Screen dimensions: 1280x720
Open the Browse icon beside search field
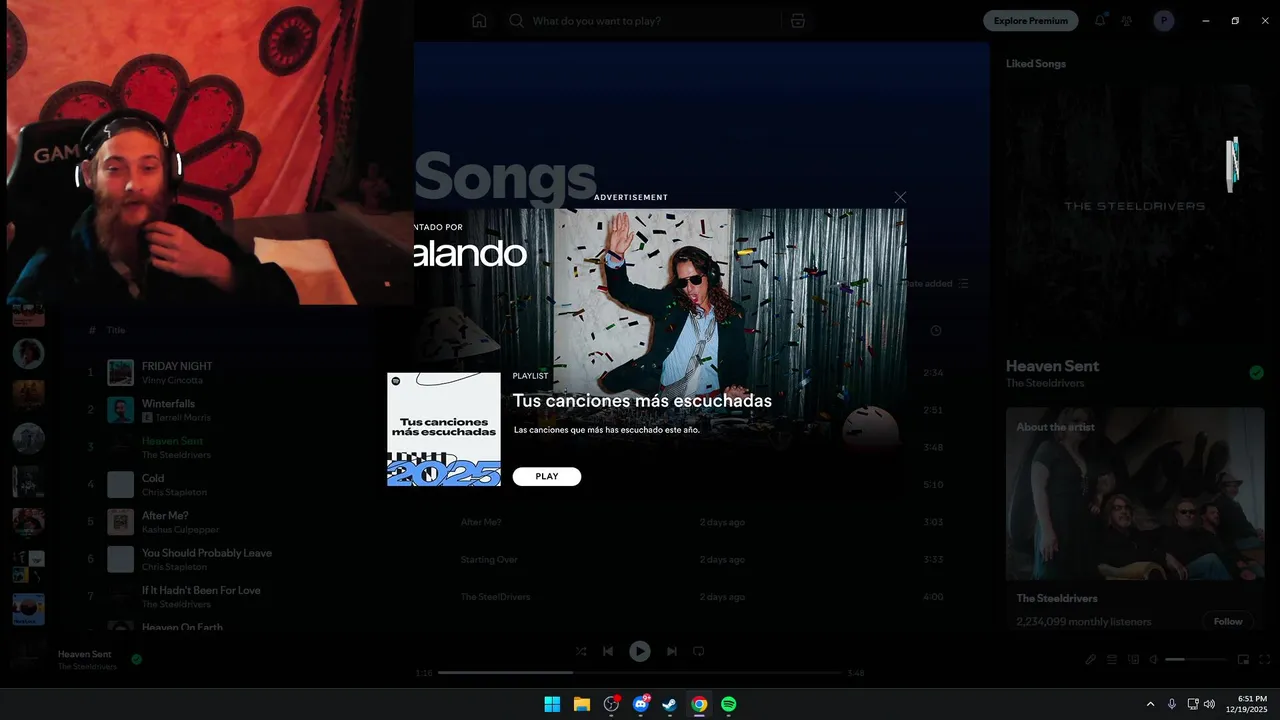click(797, 20)
